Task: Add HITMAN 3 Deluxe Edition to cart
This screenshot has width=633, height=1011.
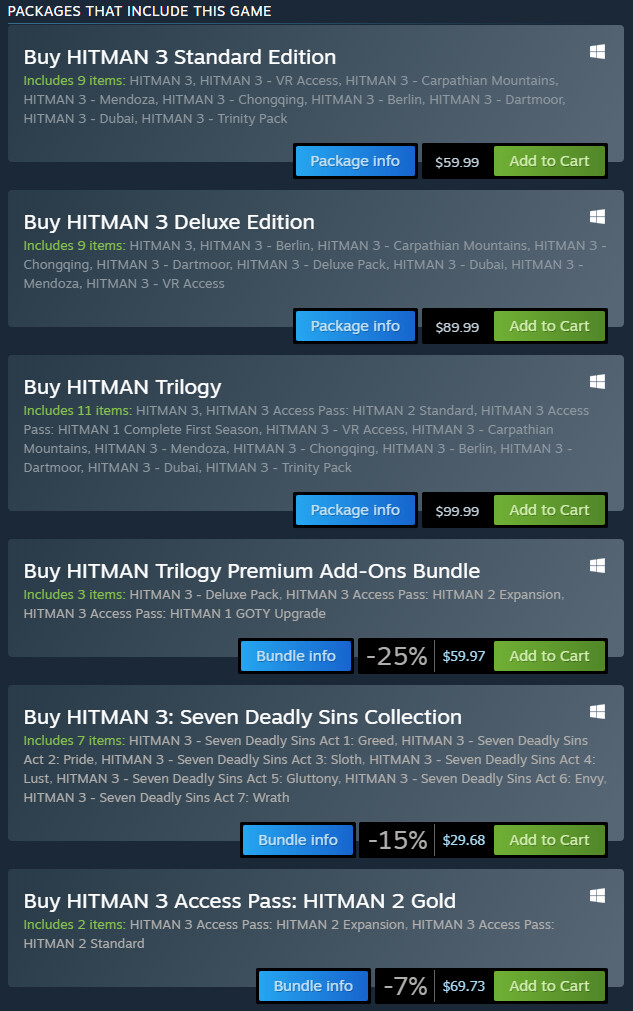Action: [549, 326]
